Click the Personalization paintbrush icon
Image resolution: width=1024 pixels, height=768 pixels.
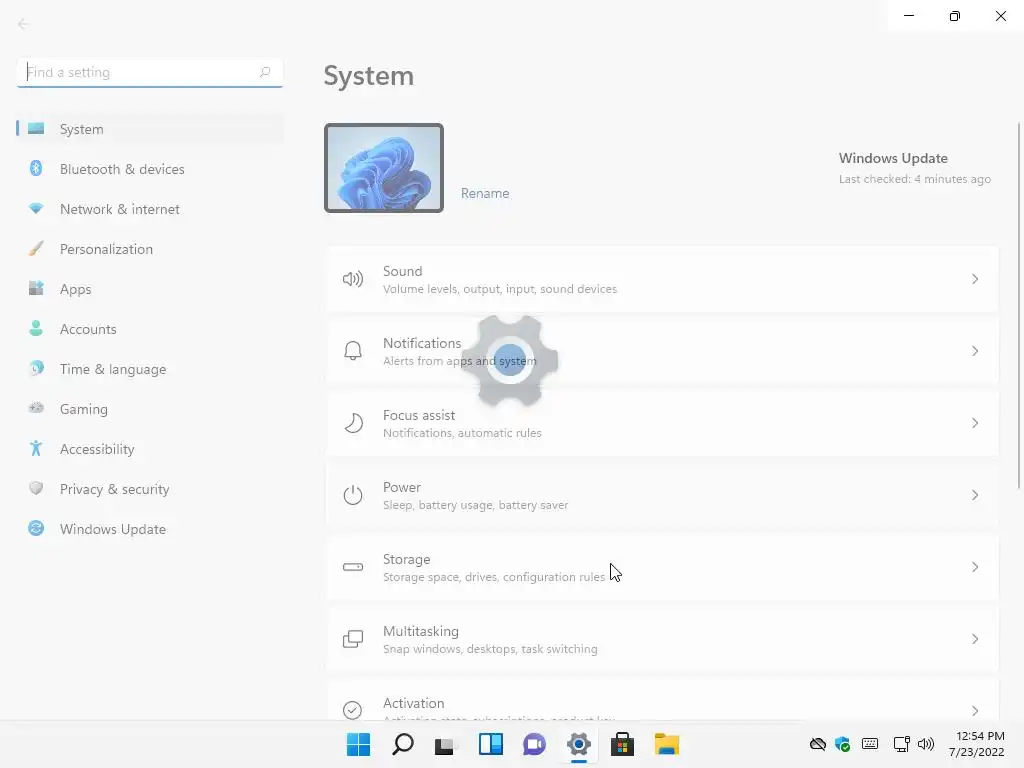tap(36, 249)
